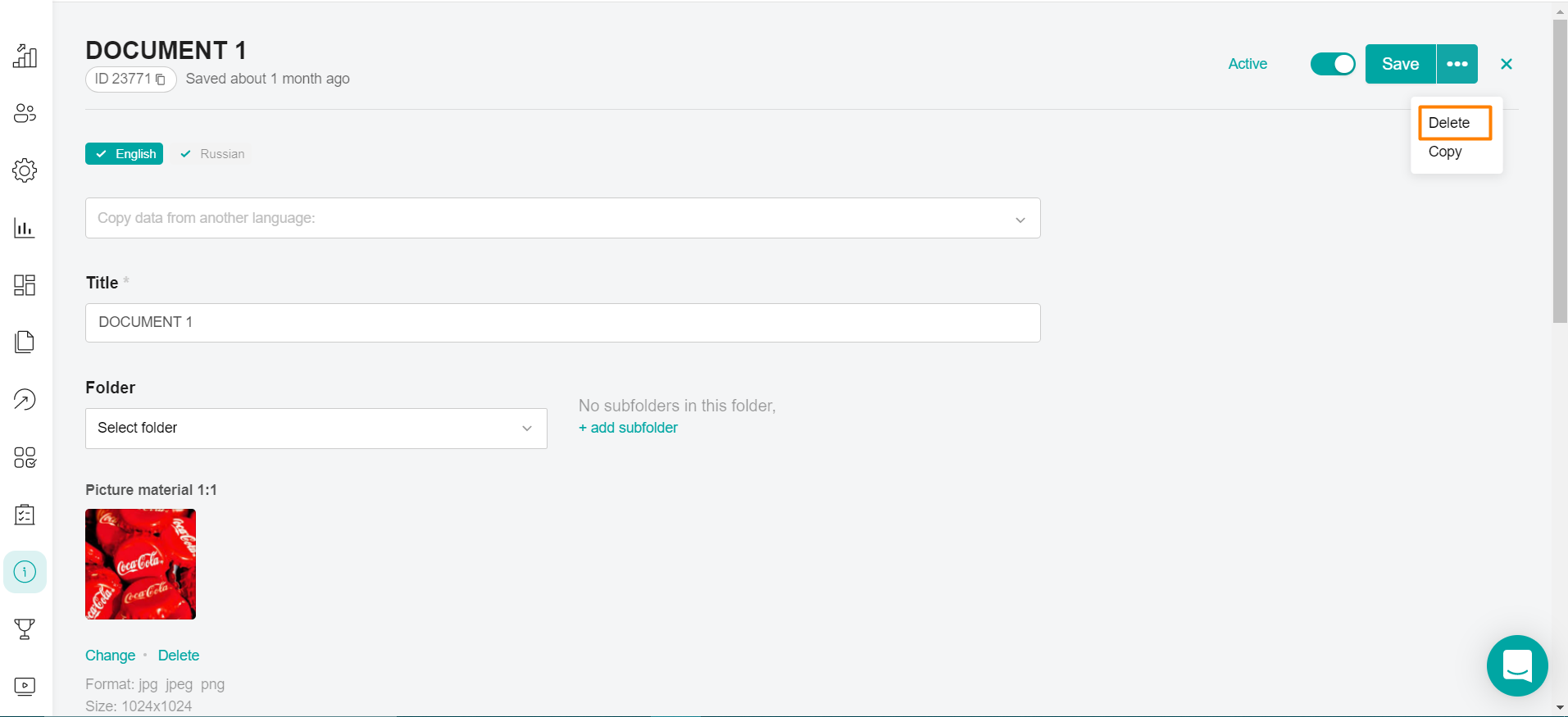Screen dimensions: 1568x717
Task: Open the users icon in sidebar
Action: click(25, 113)
